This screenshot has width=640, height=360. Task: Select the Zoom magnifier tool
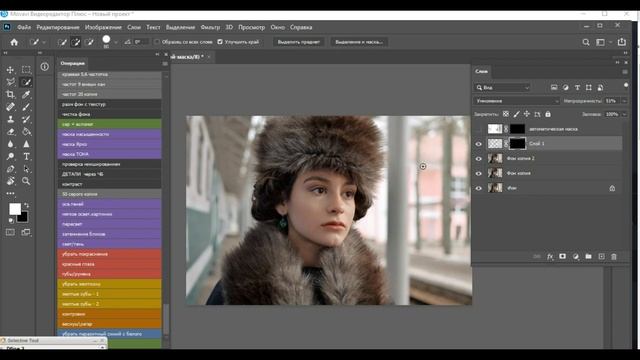pyautogui.click(x=26, y=181)
